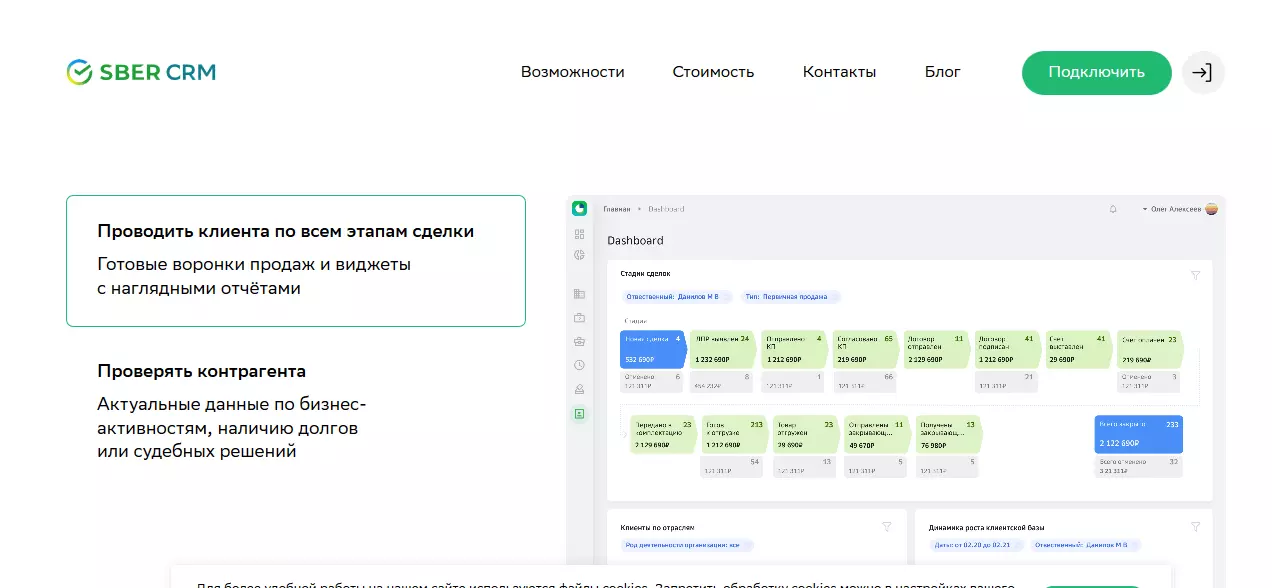Click the 'Всего отменено 32' summary box
Screen dimensions: 1272x588
point(1139,466)
